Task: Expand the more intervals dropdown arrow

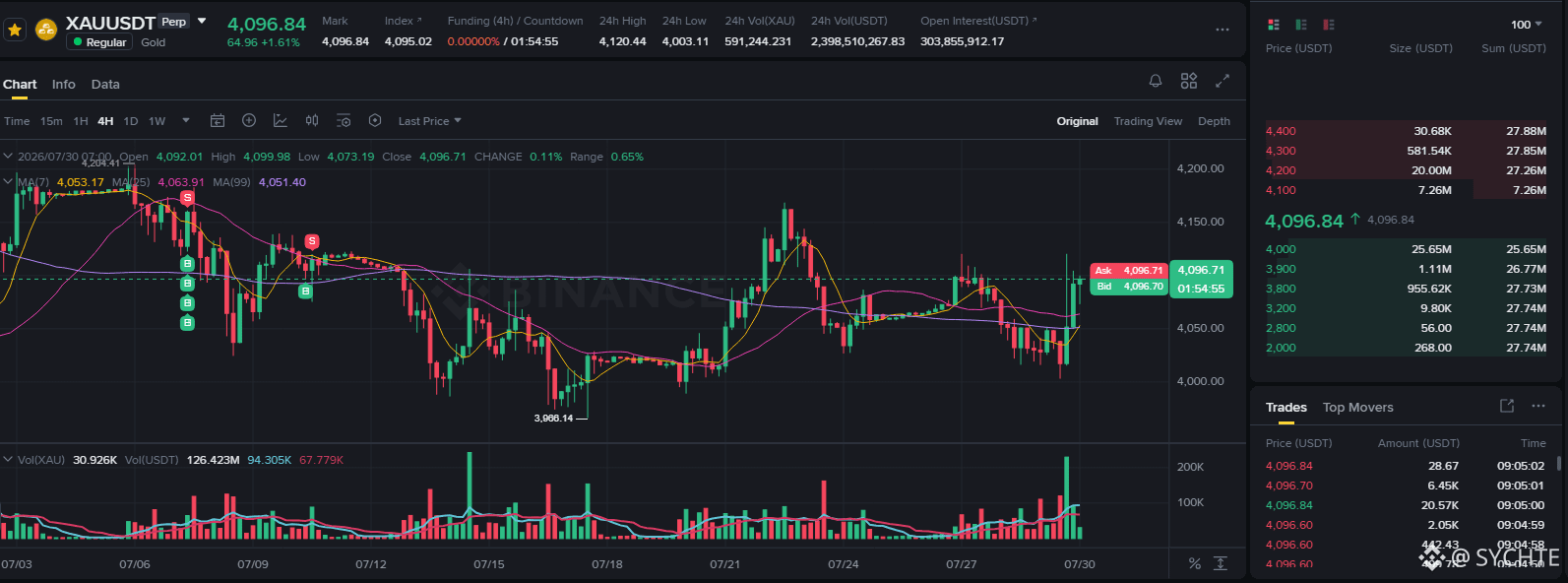Action: pos(186,121)
